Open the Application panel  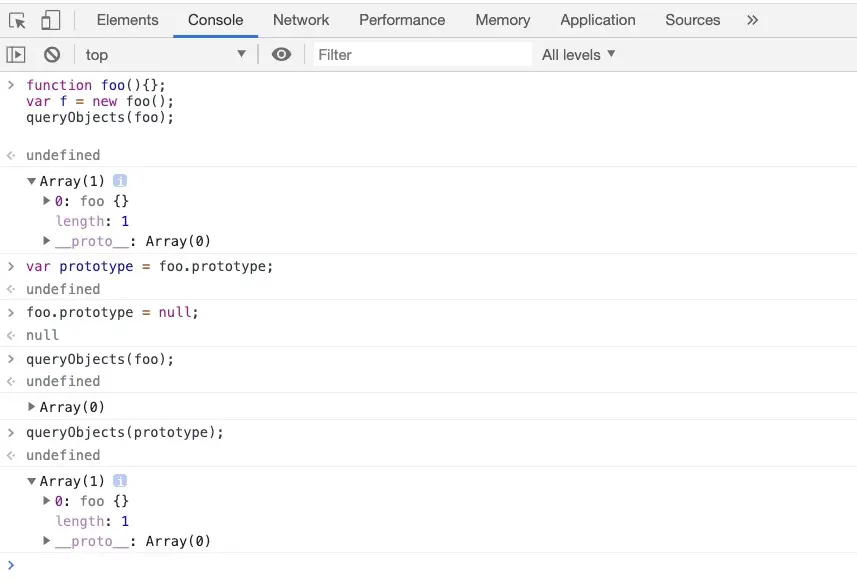(597, 19)
